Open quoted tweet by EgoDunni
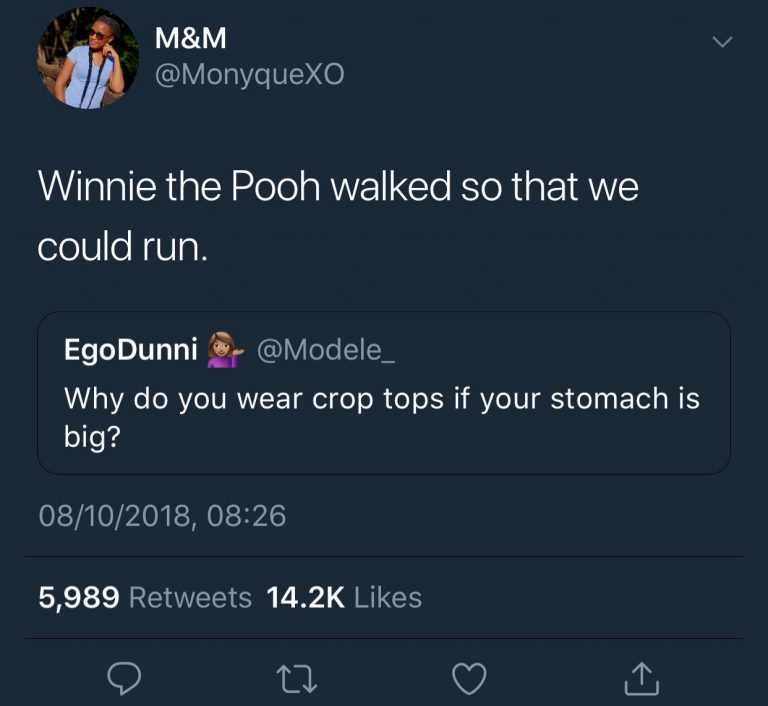Image resolution: width=768 pixels, height=706 pixels. (x=384, y=393)
